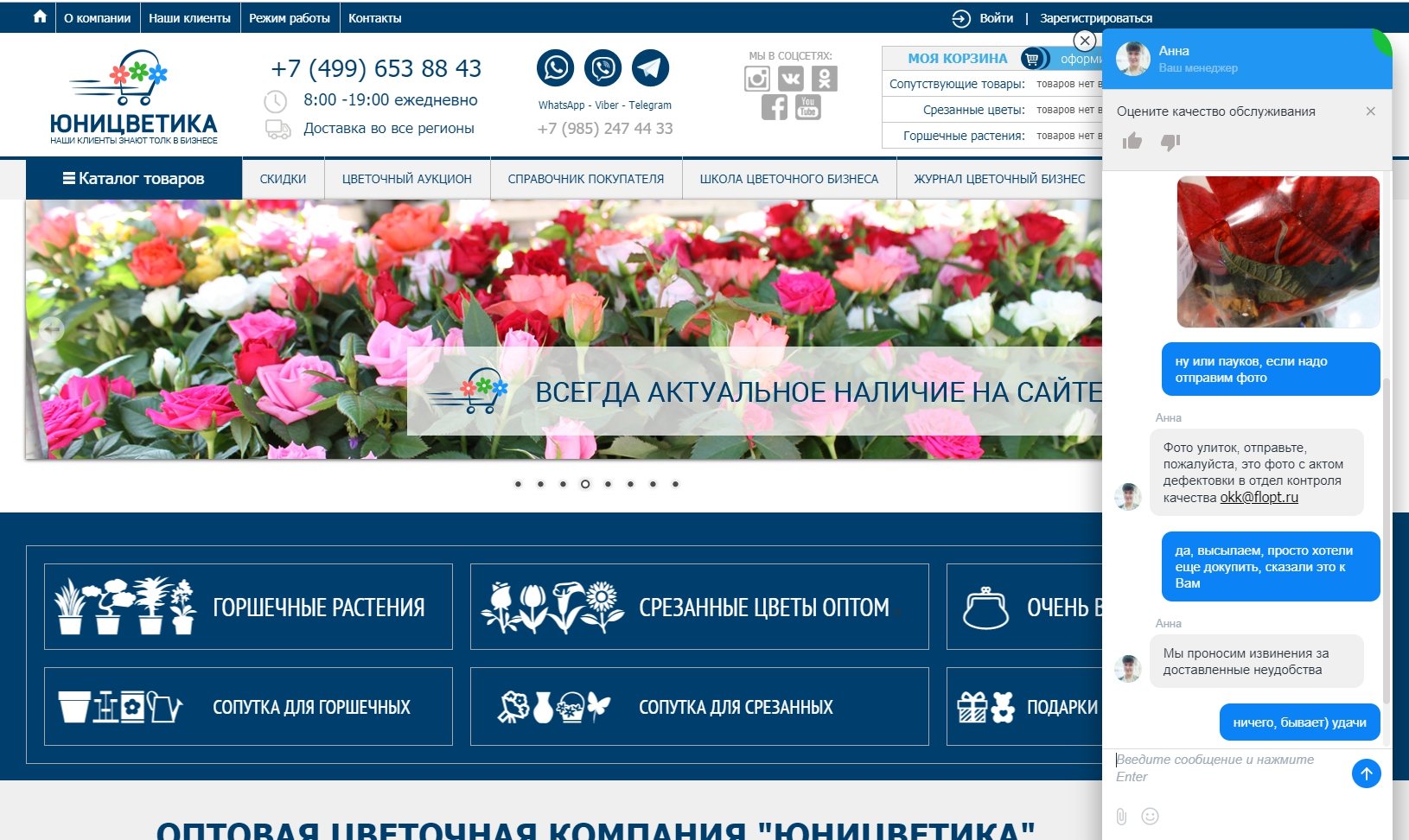Viewport: 1409px width, 840px height.
Task: Dismiss the service rating prompt
Action: pyautogui.click(x=1370, y=111)
